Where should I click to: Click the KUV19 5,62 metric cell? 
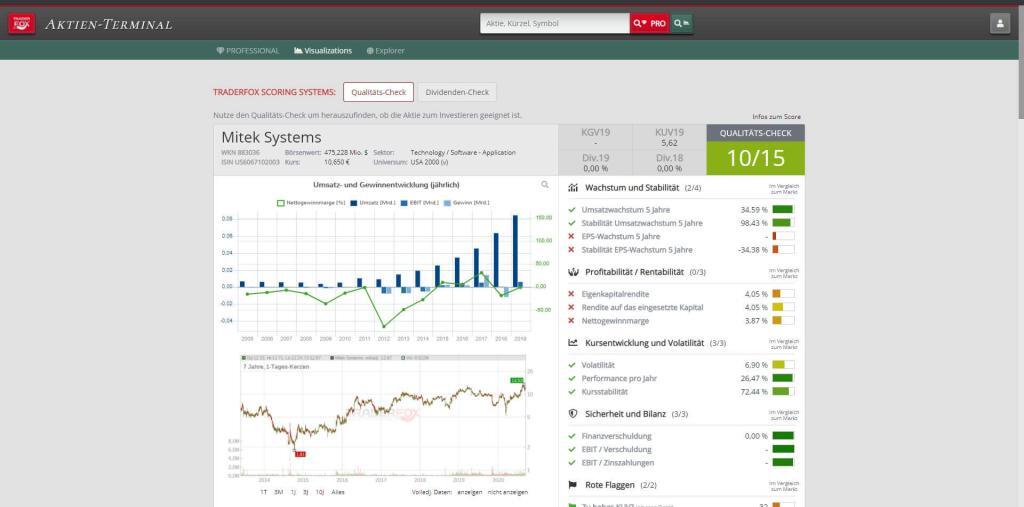tap(669, 137)
